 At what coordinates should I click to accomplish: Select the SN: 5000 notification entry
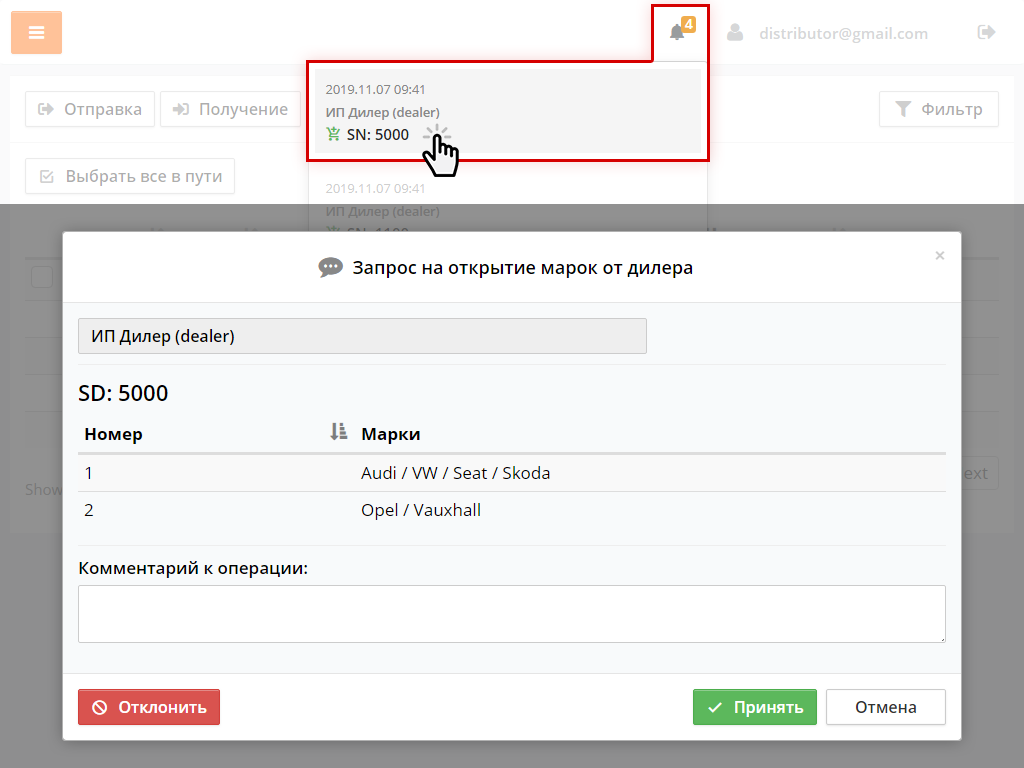(x=507, y=111)
